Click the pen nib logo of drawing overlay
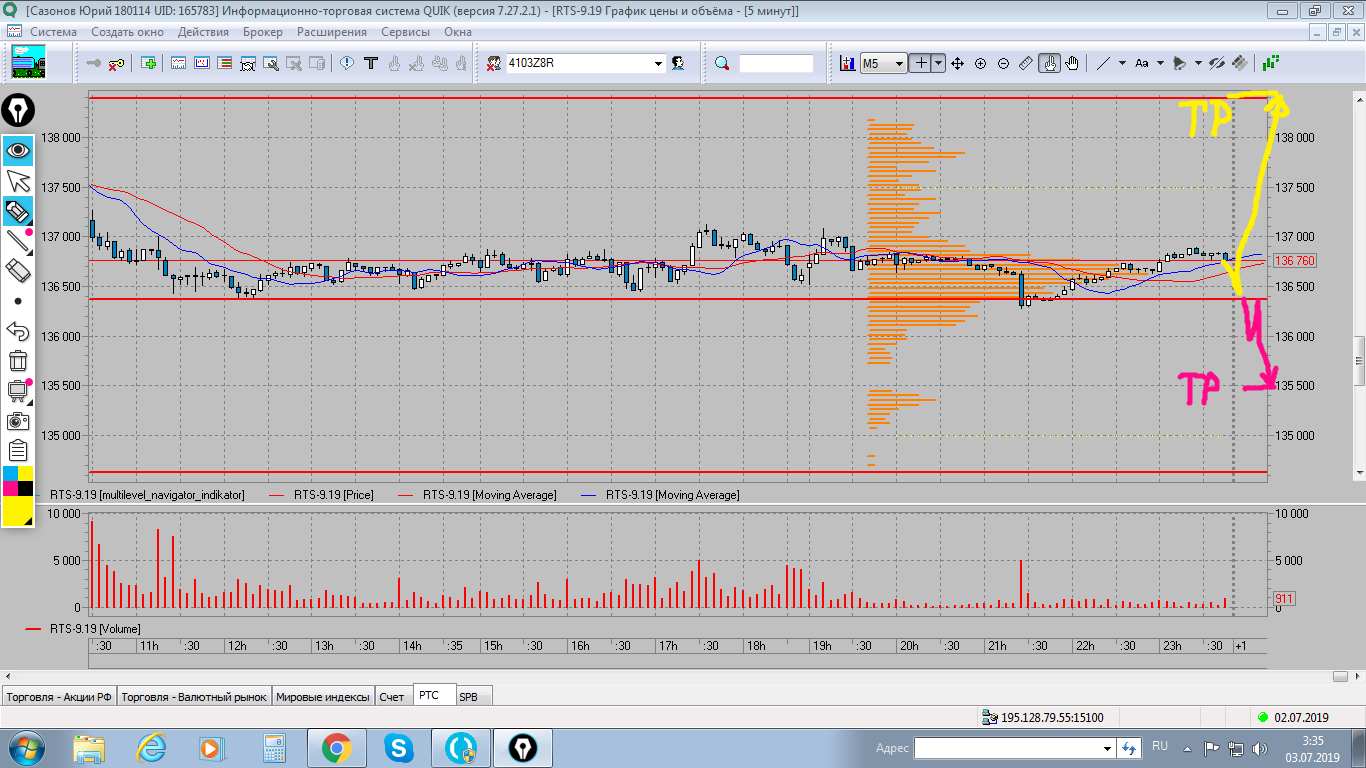The image size is (1366, 768). pyautogui.click(x=18, y=110)
